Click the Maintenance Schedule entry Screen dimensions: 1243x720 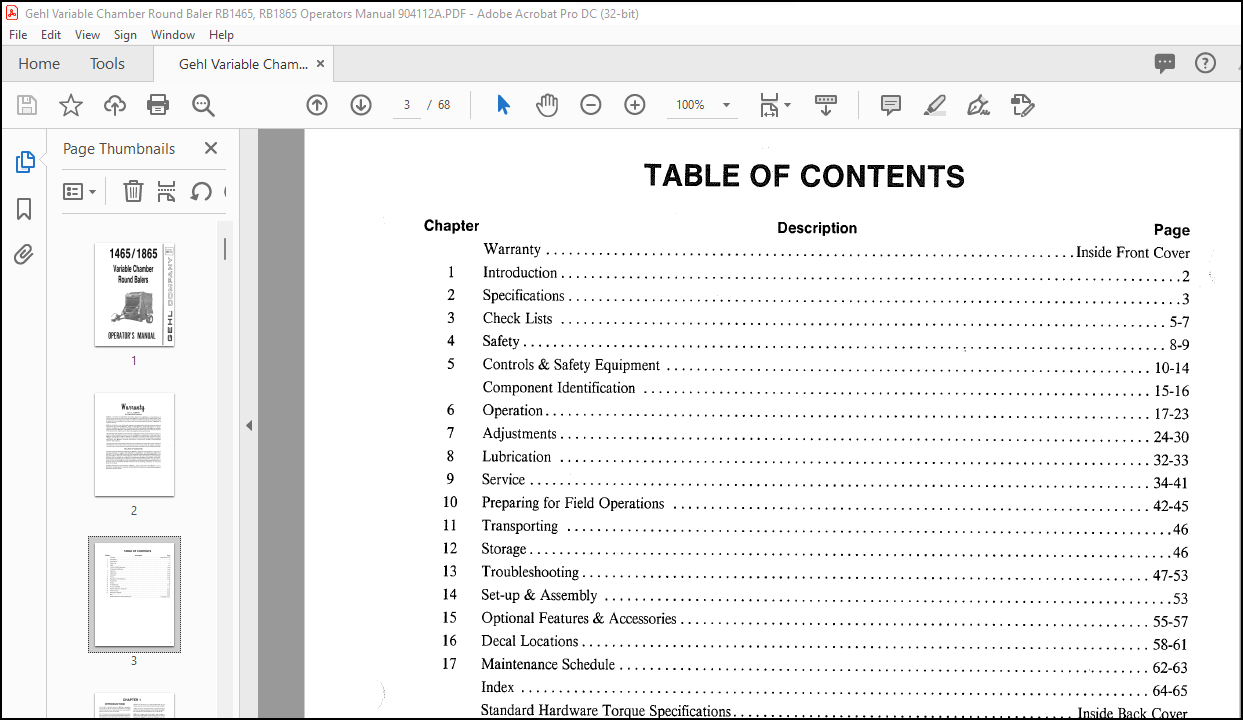(x=548, y=664)
